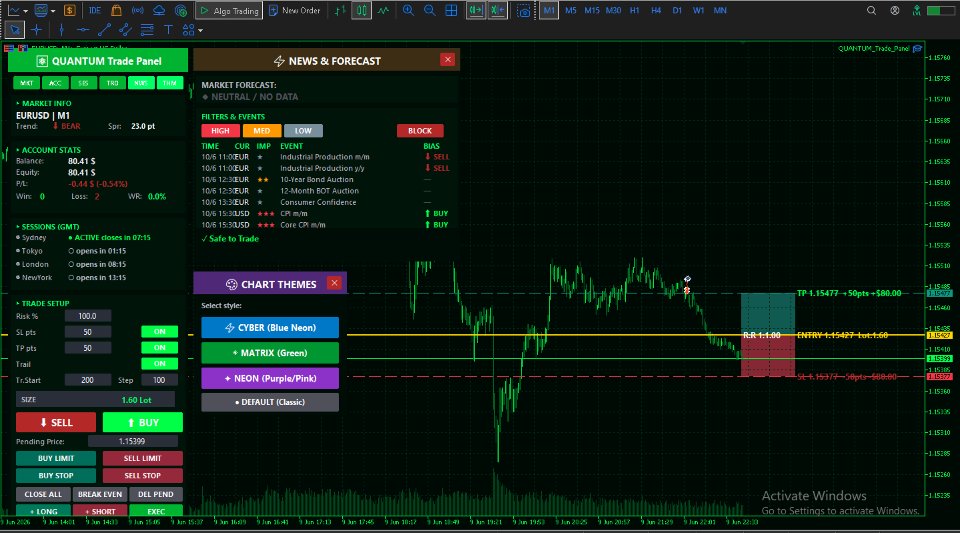Viewport: 960px width, 533px height.
Task: Apply MATRIX (Green) theme
Action: click(x=270, y=353)
